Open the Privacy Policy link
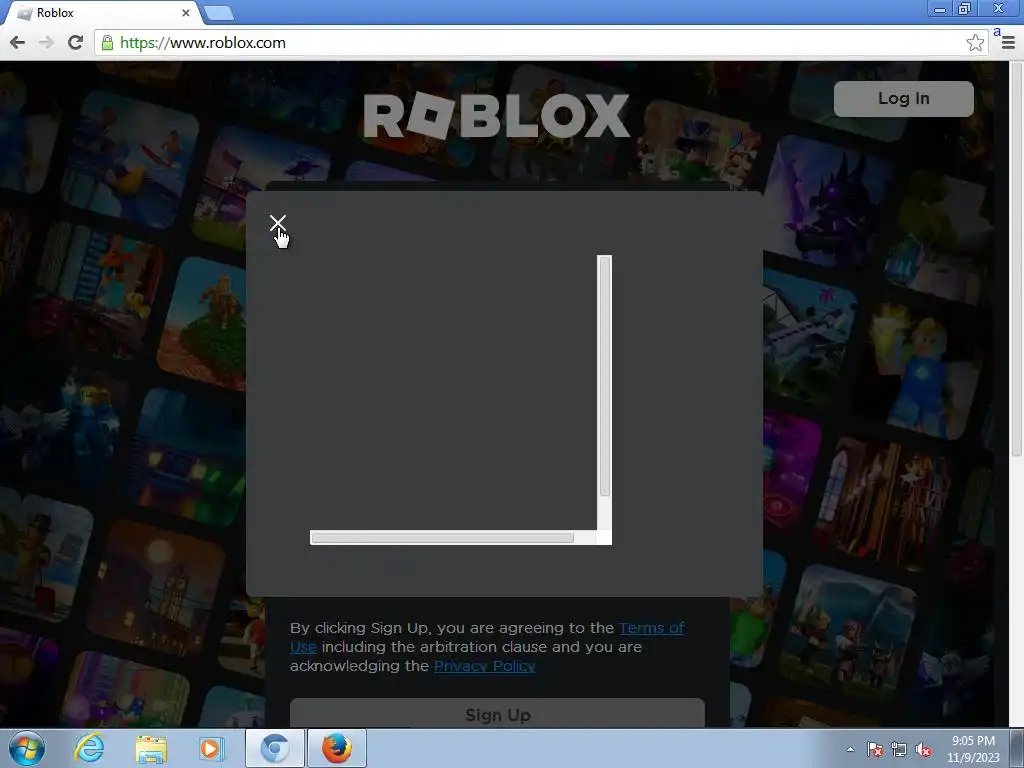1024x768 pixels. click(485, 666)
